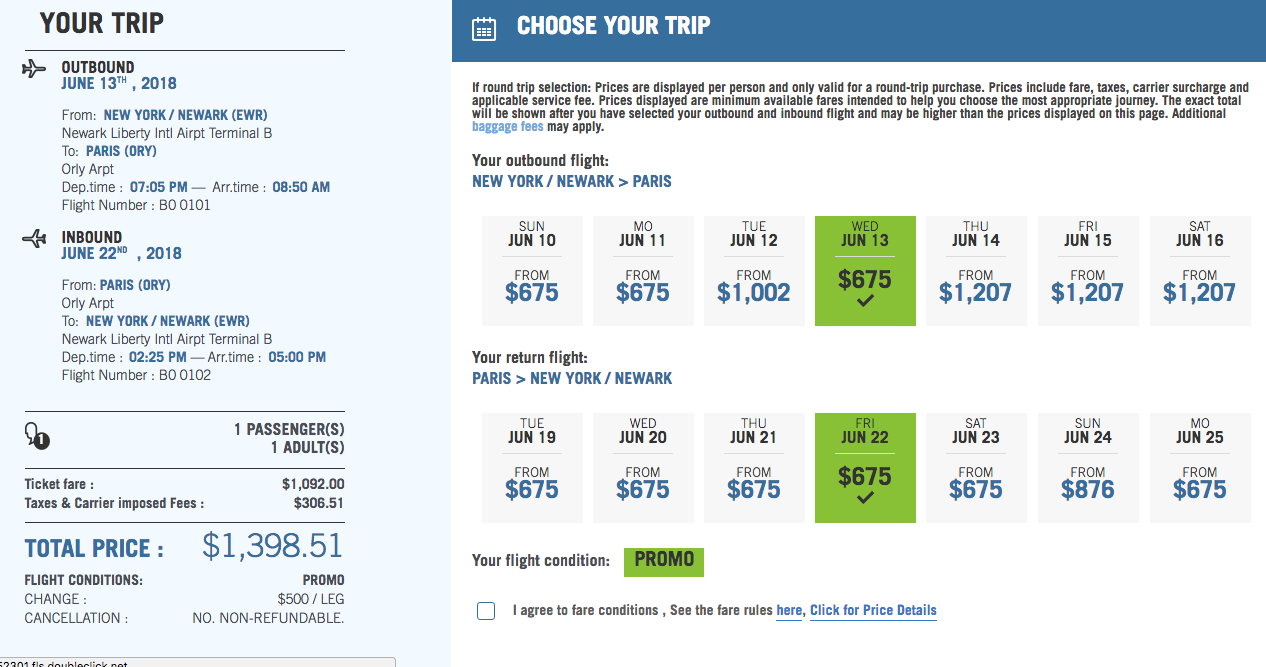Viewport: 1266px width, 667px height.
Task: Pick outbound Thu Jun 14 date
Action: coord(976,270)
